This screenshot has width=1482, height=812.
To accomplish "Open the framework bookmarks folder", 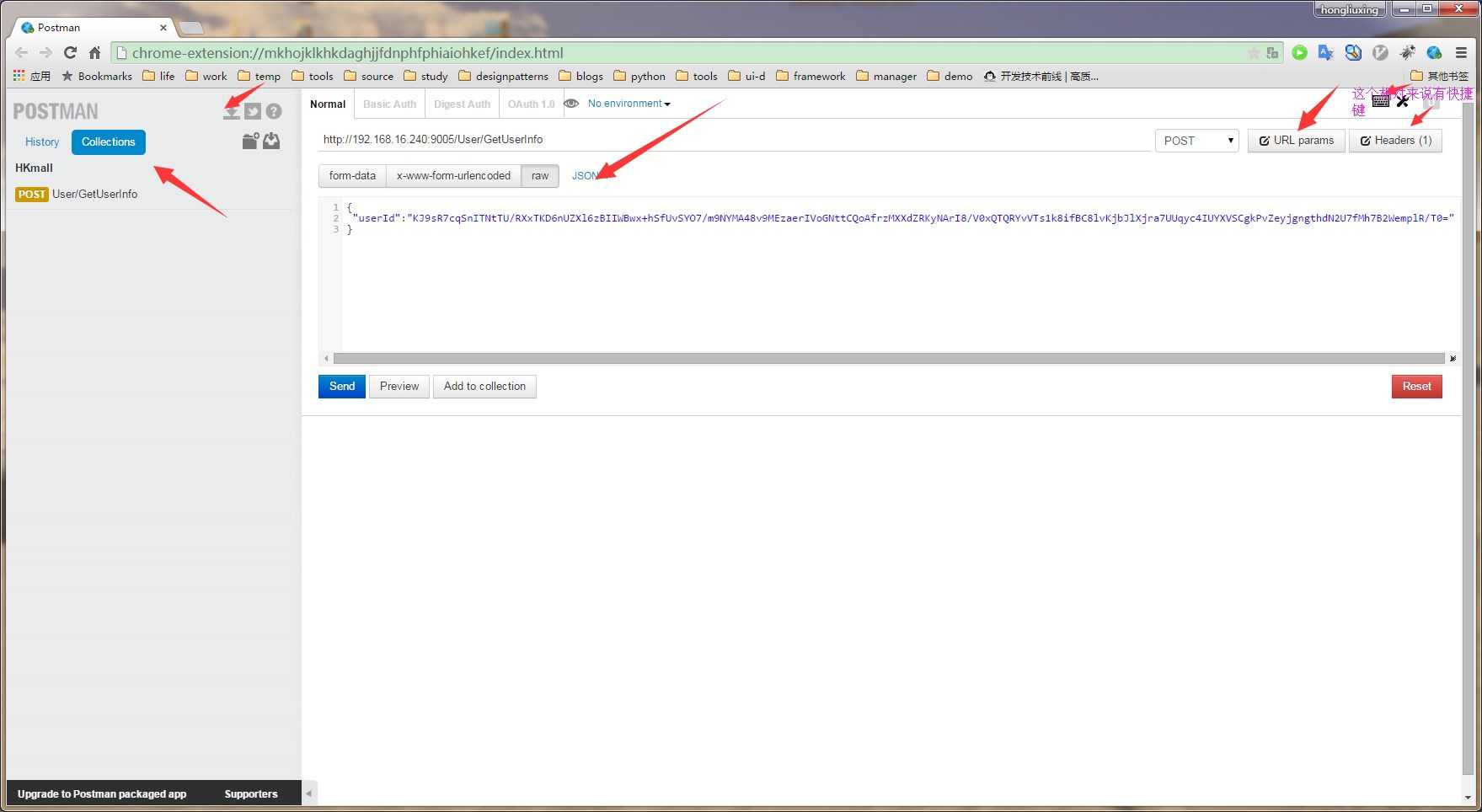I will point(811,76).
